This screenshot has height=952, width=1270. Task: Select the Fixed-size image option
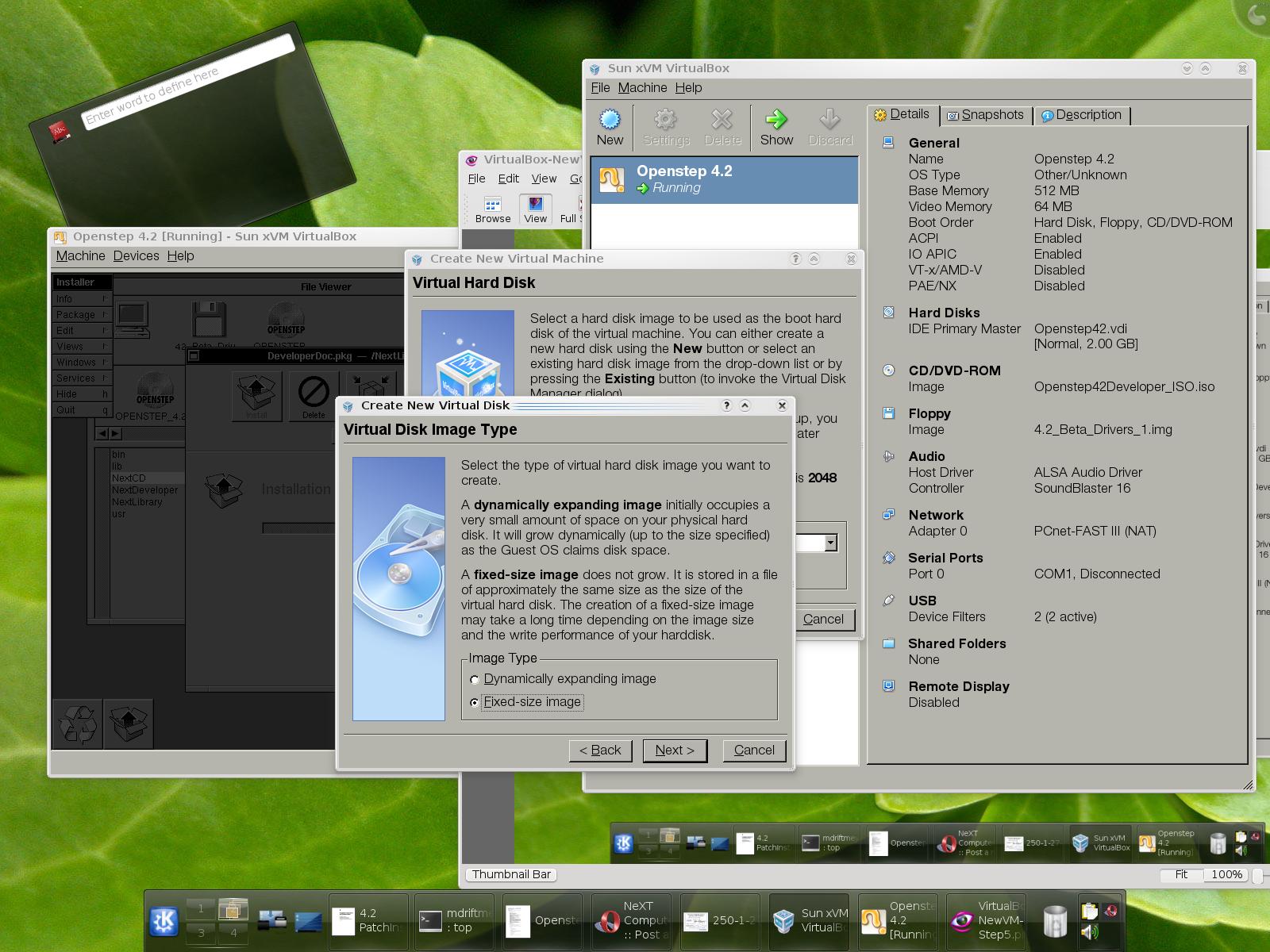[474, 702]
